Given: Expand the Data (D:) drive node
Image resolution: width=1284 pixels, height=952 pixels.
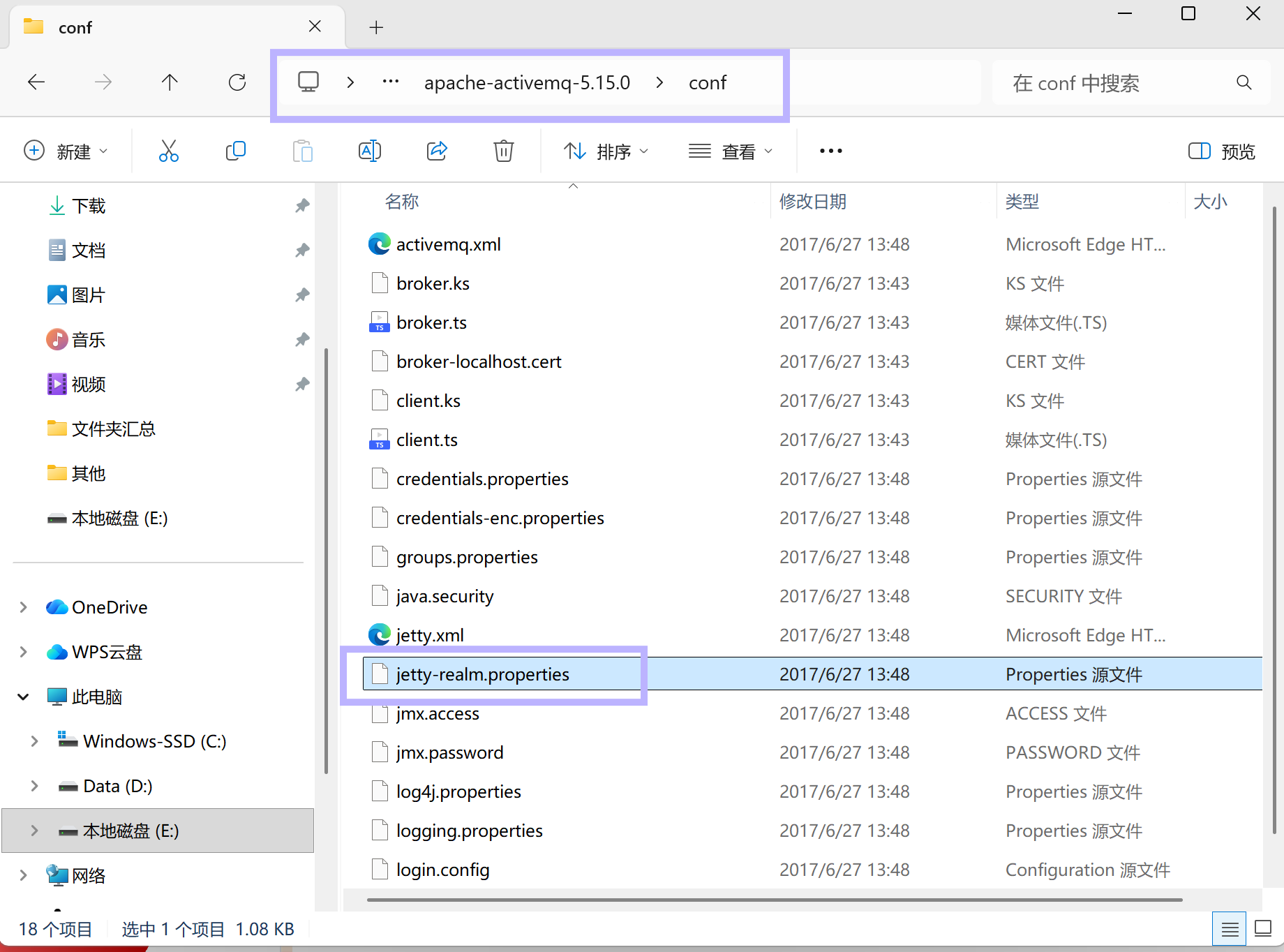Looking at the screenshot, I should [x=35, y=786].
